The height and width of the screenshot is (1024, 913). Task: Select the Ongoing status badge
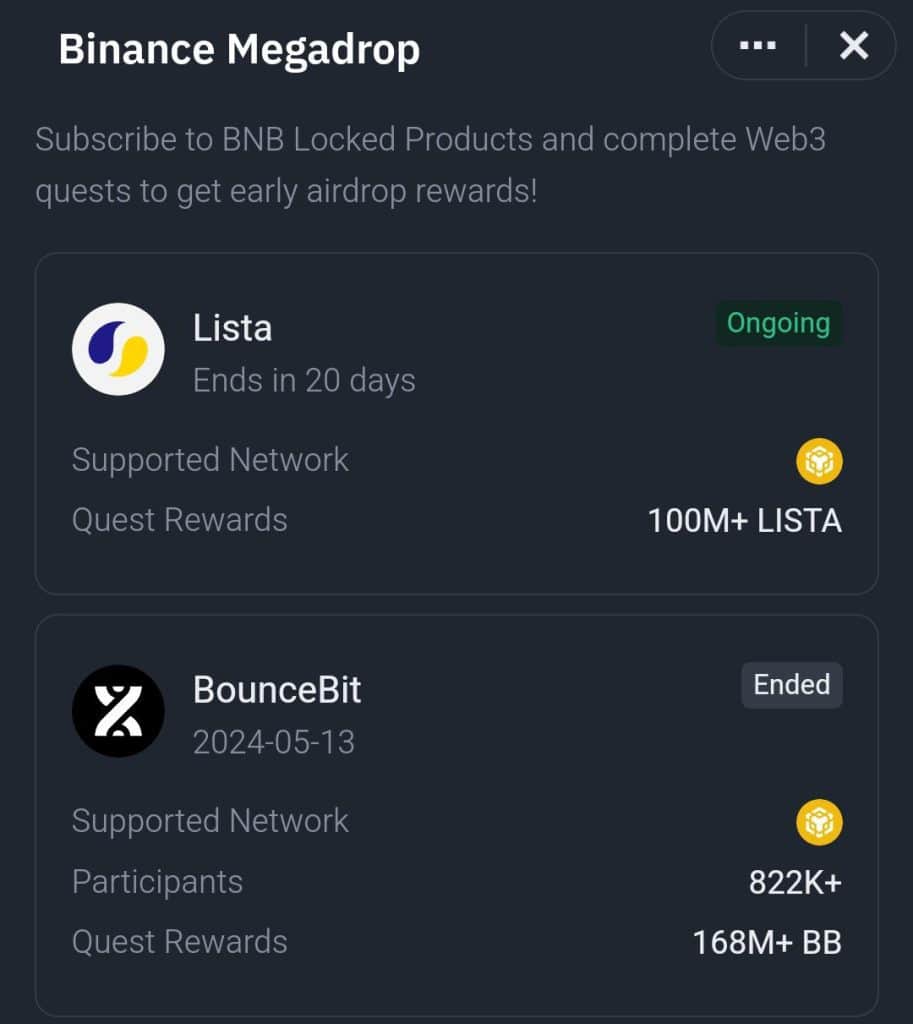[x=778, y=324]
